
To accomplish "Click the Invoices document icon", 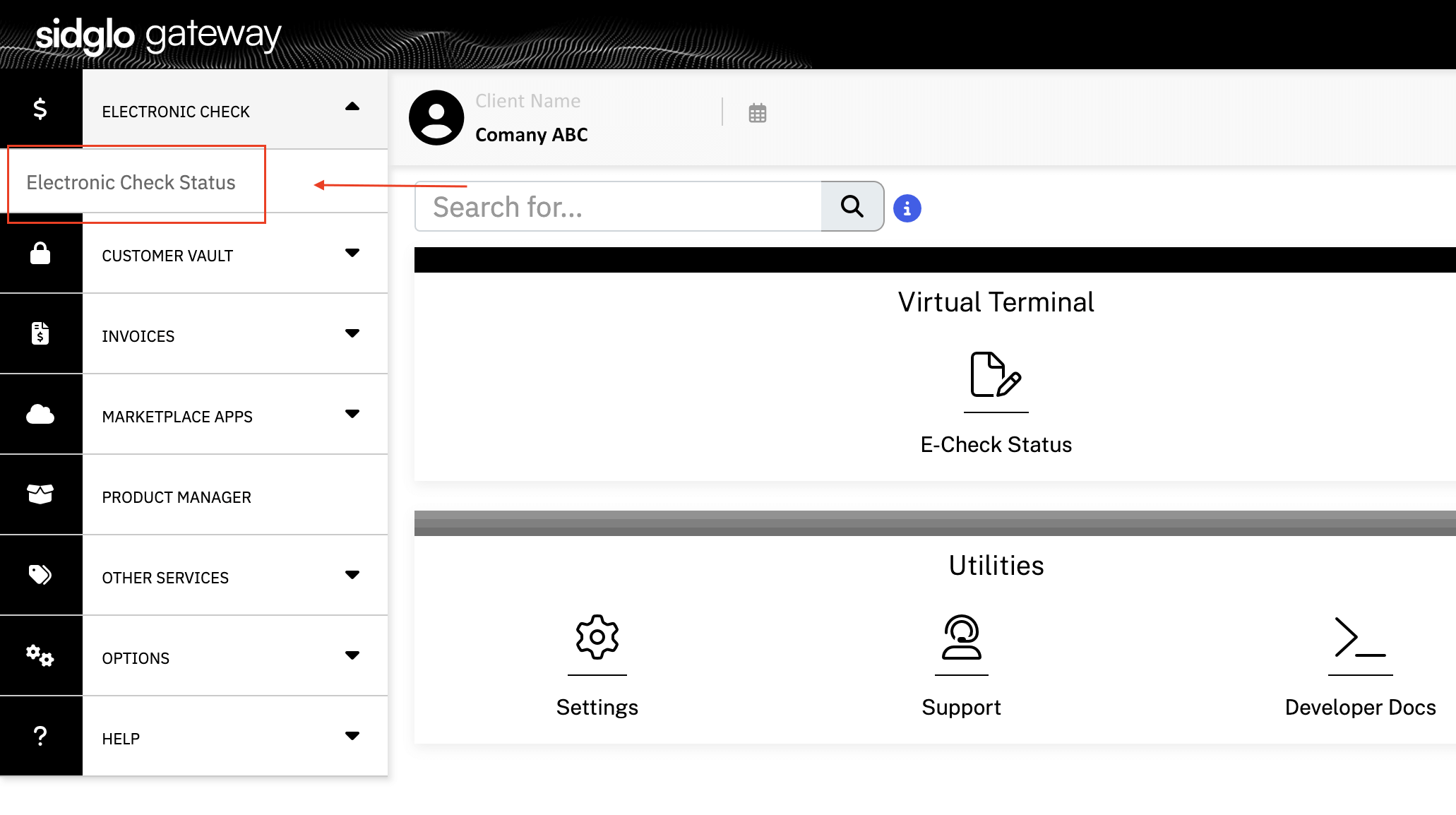I will (40, 333).
